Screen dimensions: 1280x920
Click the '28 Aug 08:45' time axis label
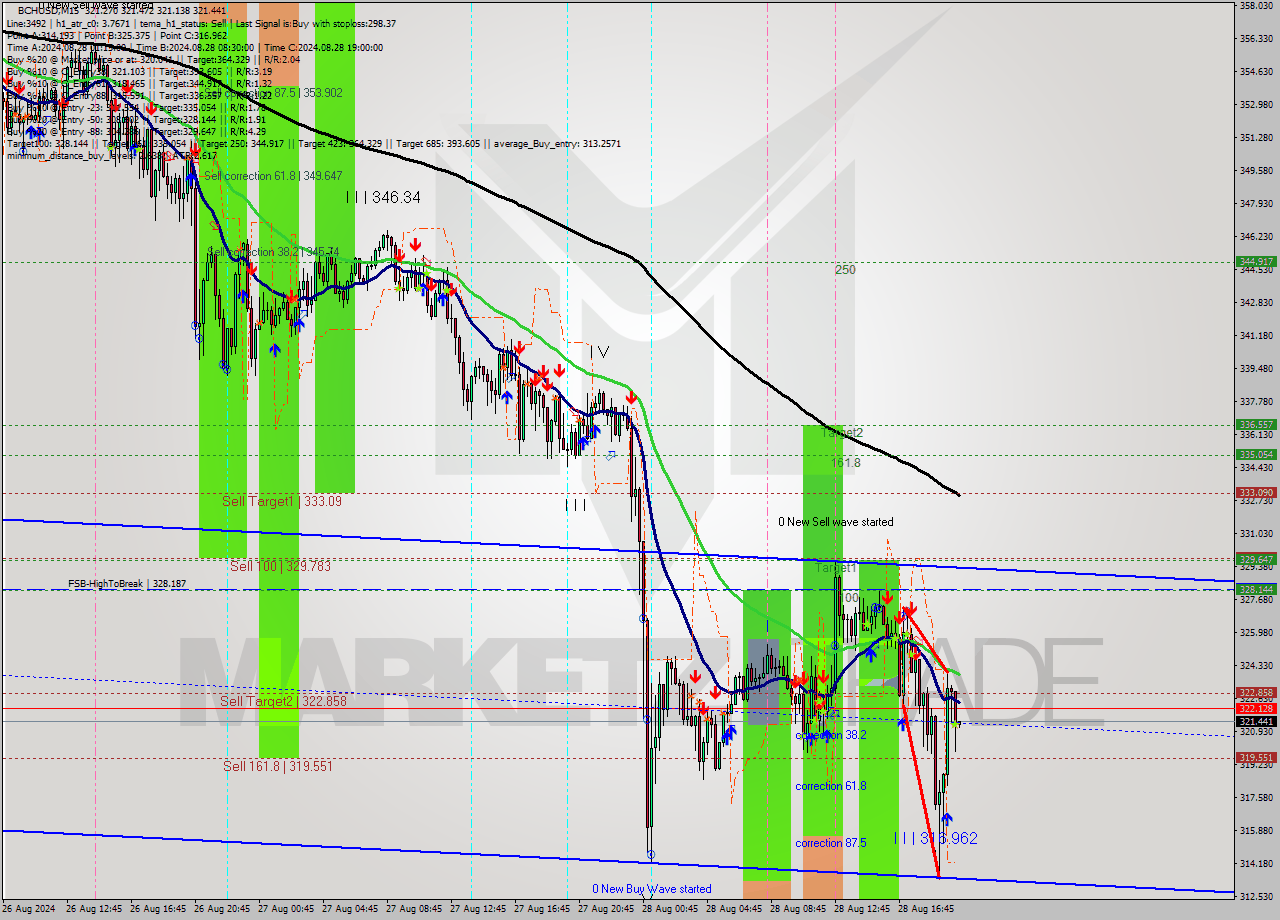click(797, 909)
